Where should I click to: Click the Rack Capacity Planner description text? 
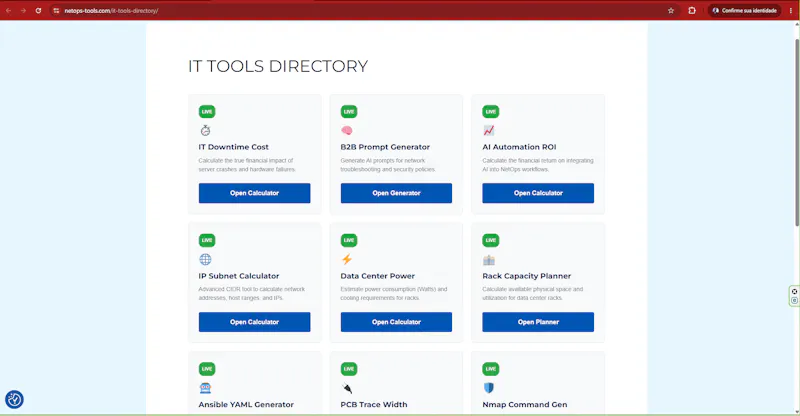[533, 293]
